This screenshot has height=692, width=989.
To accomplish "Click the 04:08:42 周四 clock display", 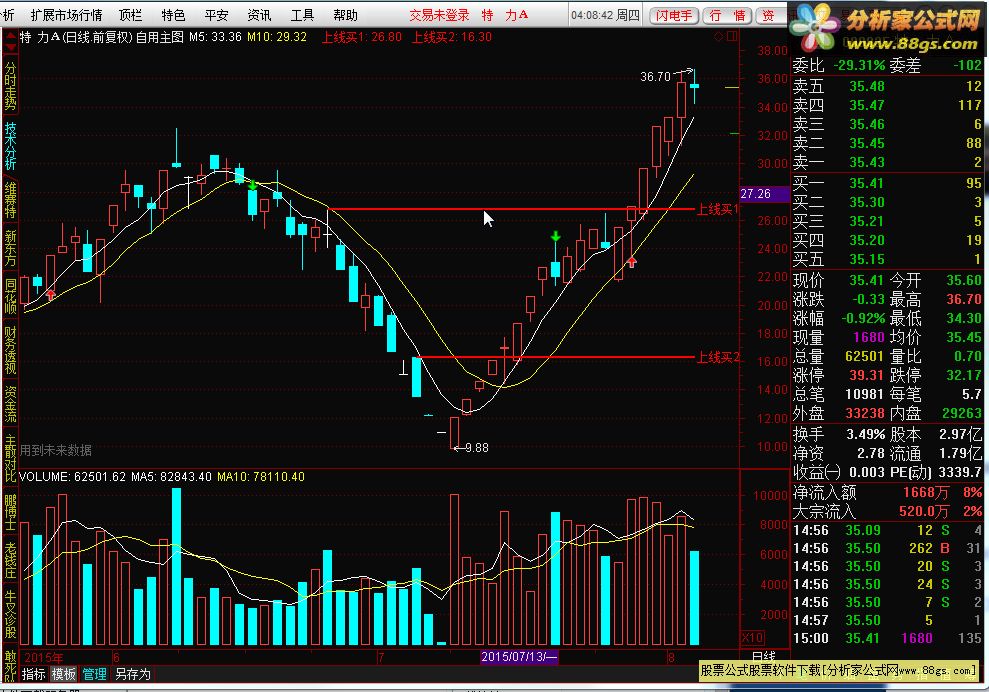I will 605,15.
